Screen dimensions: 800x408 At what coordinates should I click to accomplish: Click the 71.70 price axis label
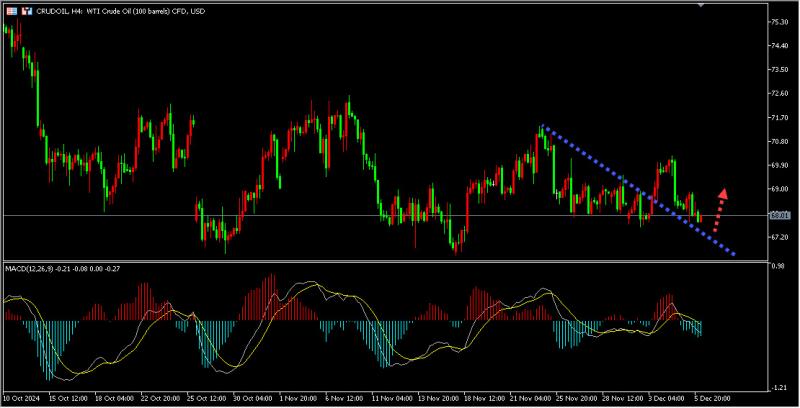click(779, 117)
